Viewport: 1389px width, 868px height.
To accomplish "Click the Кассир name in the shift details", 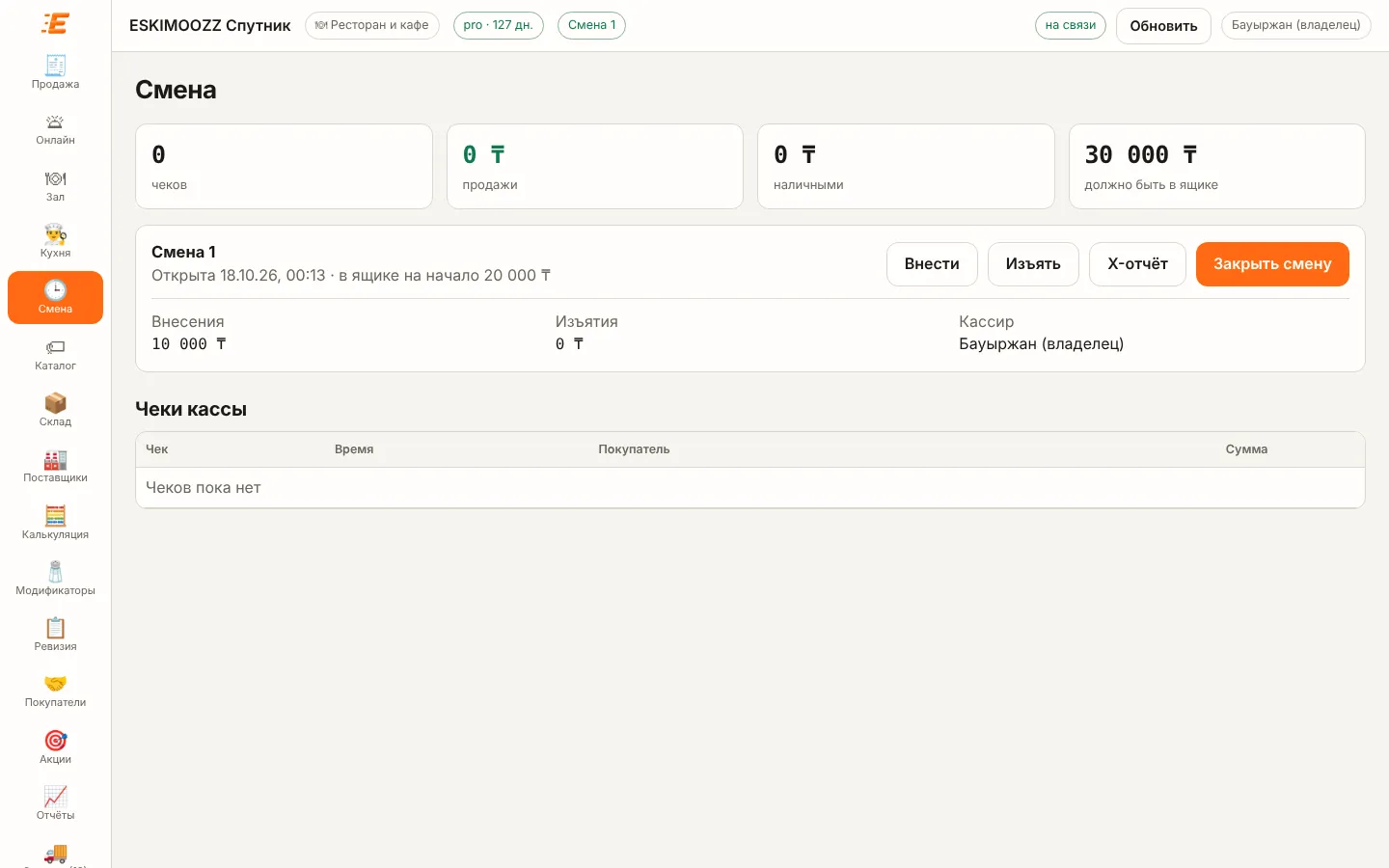I will point(1041,344).
